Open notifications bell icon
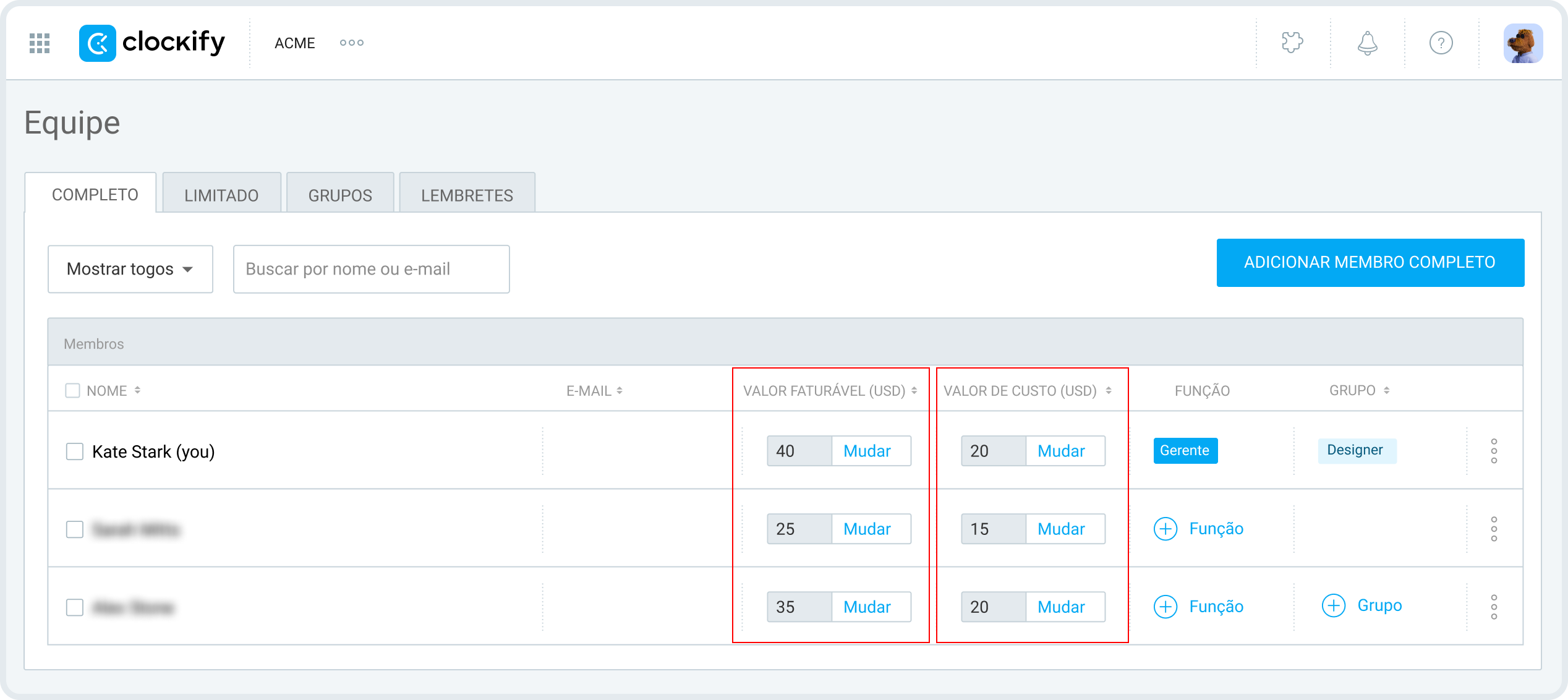This screenshot has width=1568, height=700. pos(1367,43)
